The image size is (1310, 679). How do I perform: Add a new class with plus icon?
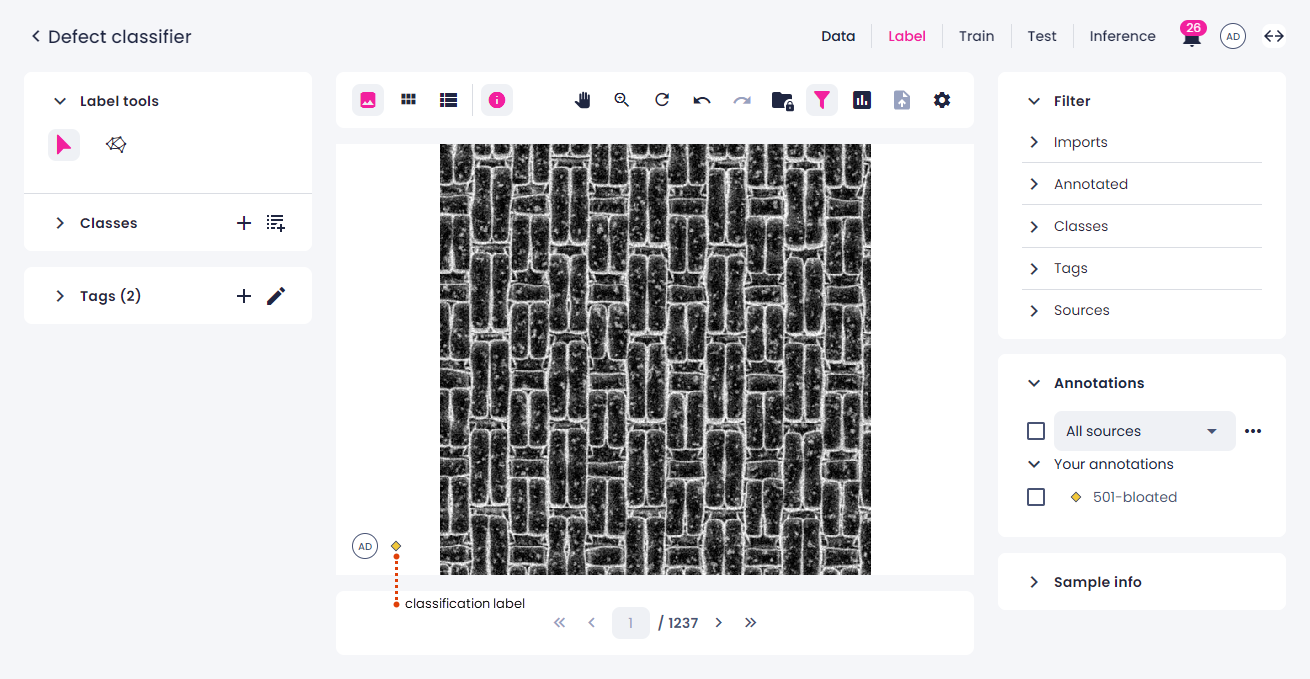click(x=244, y=223)
